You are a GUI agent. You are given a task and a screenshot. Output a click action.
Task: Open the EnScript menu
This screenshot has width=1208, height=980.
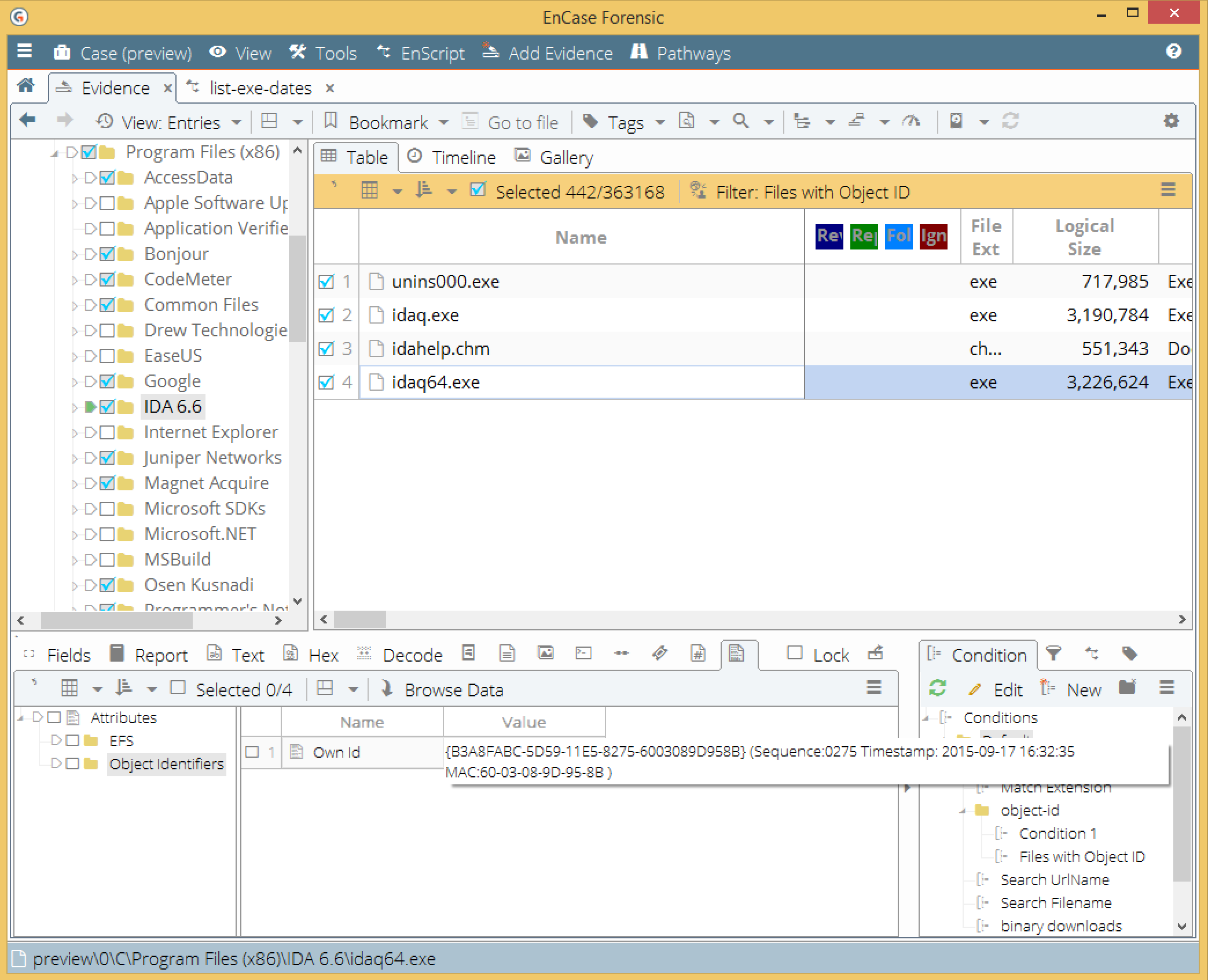[421, 53]
